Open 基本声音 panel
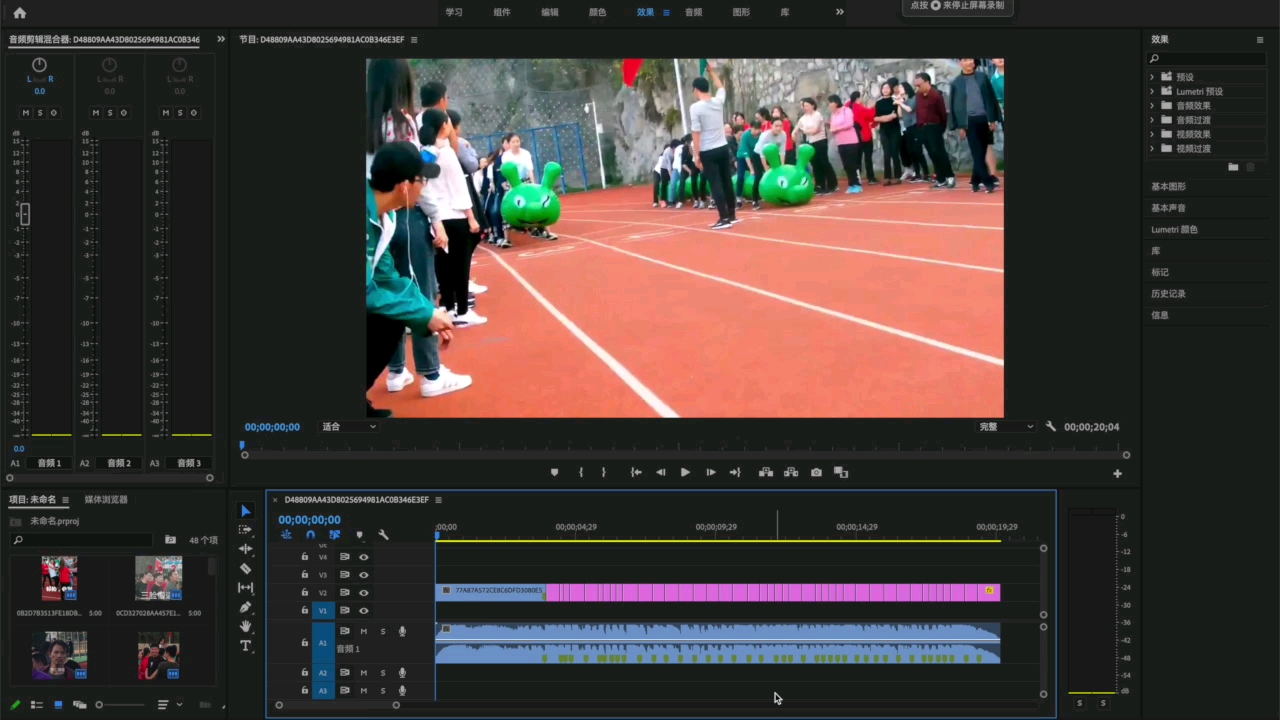Viewport: 1280px width, 720px height. coord(1168,208)
